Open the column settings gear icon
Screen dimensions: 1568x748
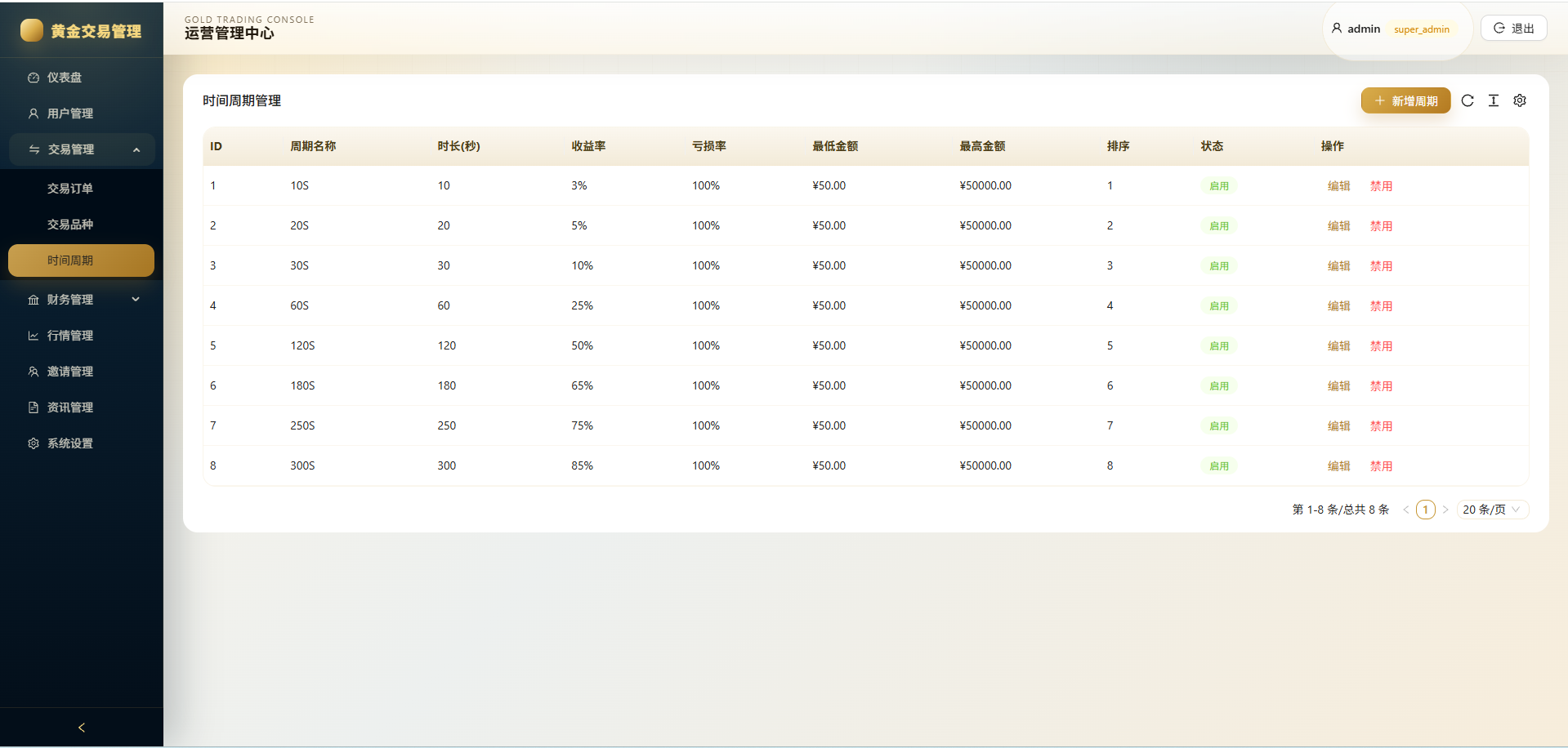(x=1520, y=100)
